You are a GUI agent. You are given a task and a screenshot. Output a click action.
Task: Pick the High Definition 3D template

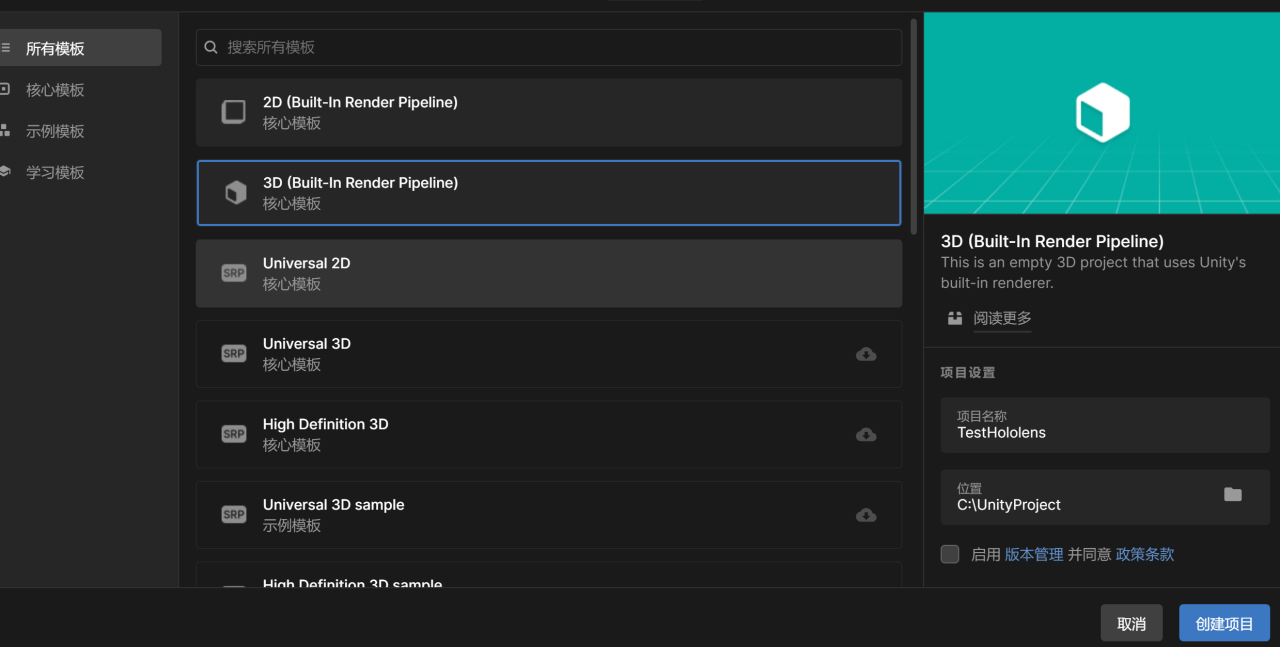click(549, 434)
